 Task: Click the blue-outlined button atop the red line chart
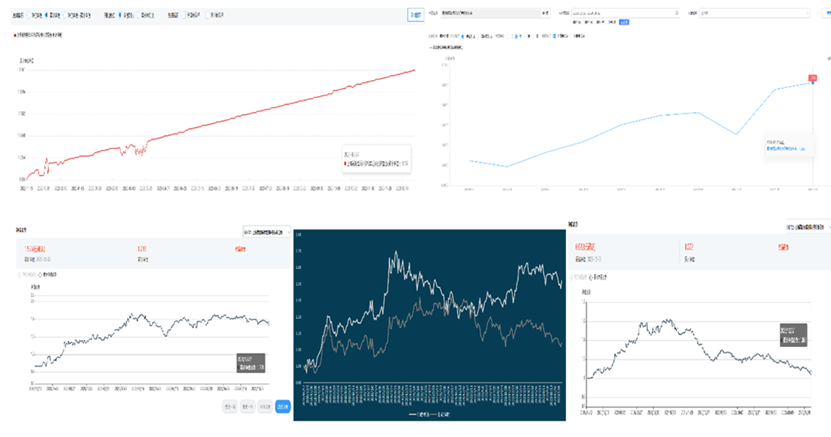click(416, 16)
